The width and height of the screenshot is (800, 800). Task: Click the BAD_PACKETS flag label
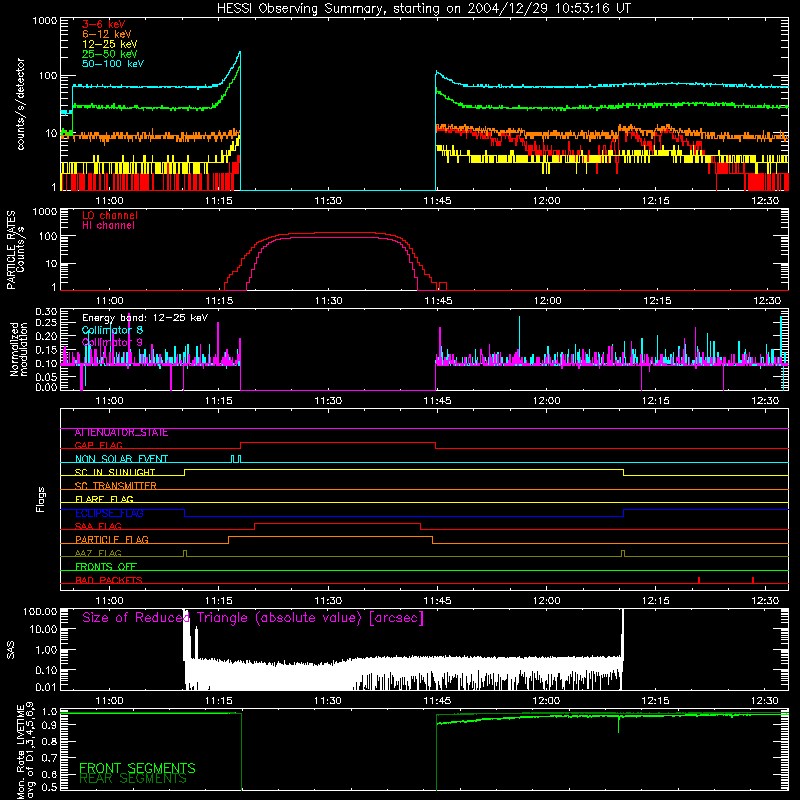coord(109,580)
